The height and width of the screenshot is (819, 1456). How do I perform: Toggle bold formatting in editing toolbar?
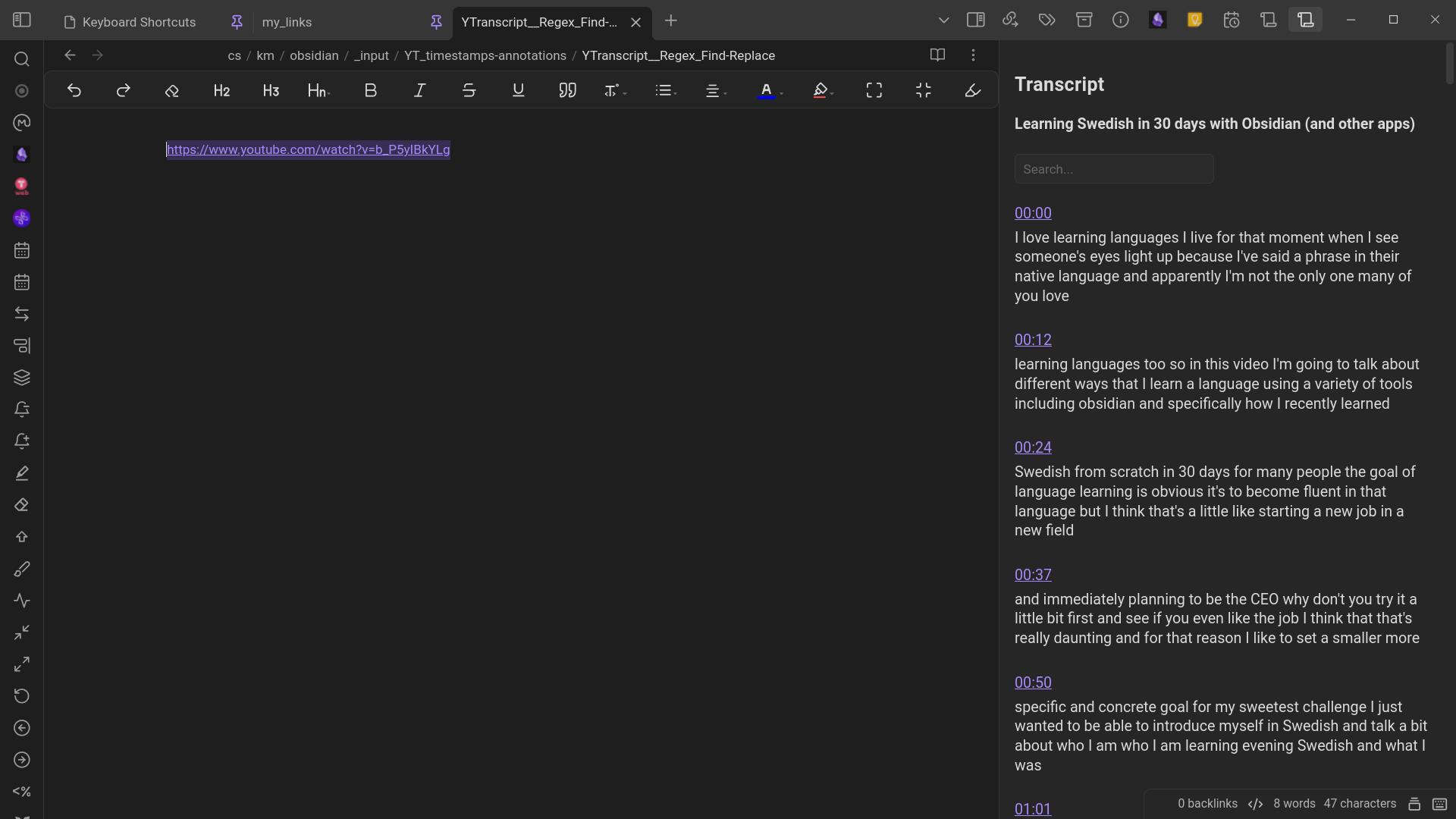tap(370, 91)
